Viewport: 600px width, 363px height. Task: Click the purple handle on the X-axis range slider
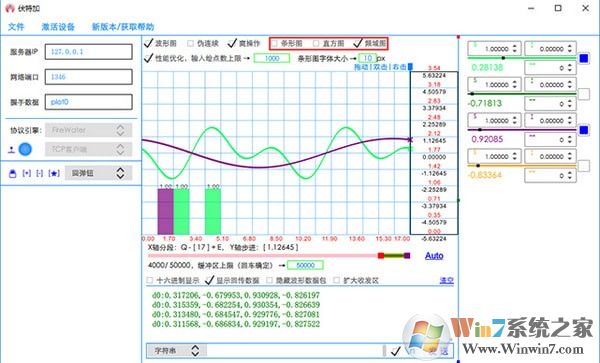(x=407, y=256)
